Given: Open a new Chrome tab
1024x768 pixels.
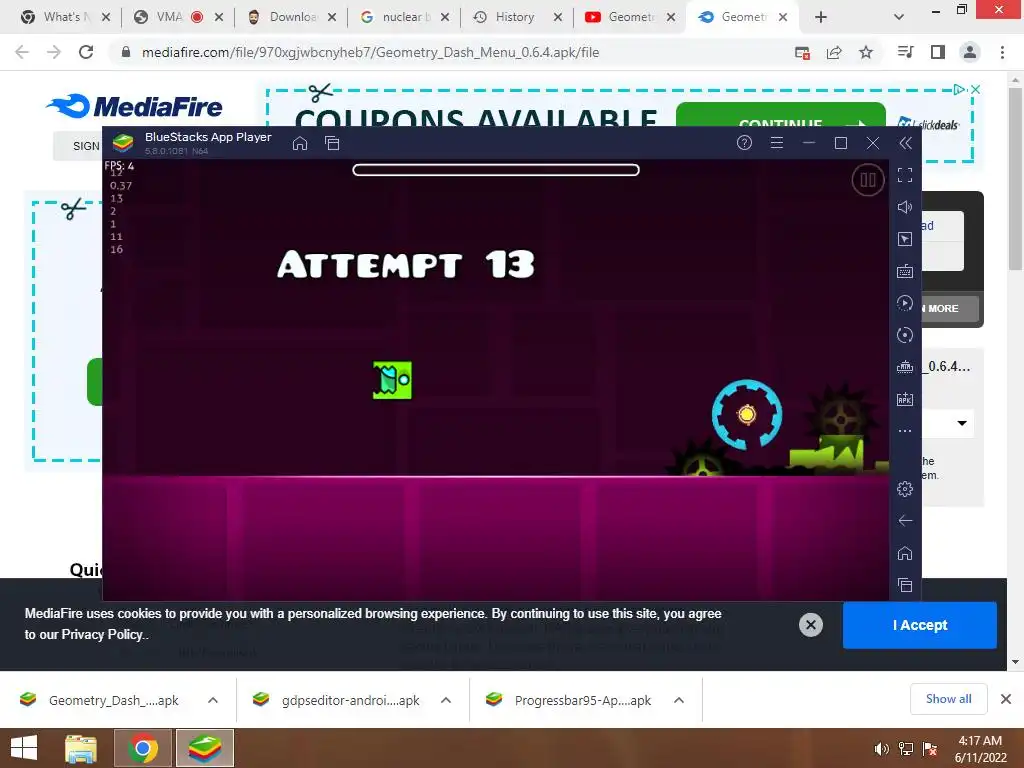Looking at the screenshot, I should point(821,17).
